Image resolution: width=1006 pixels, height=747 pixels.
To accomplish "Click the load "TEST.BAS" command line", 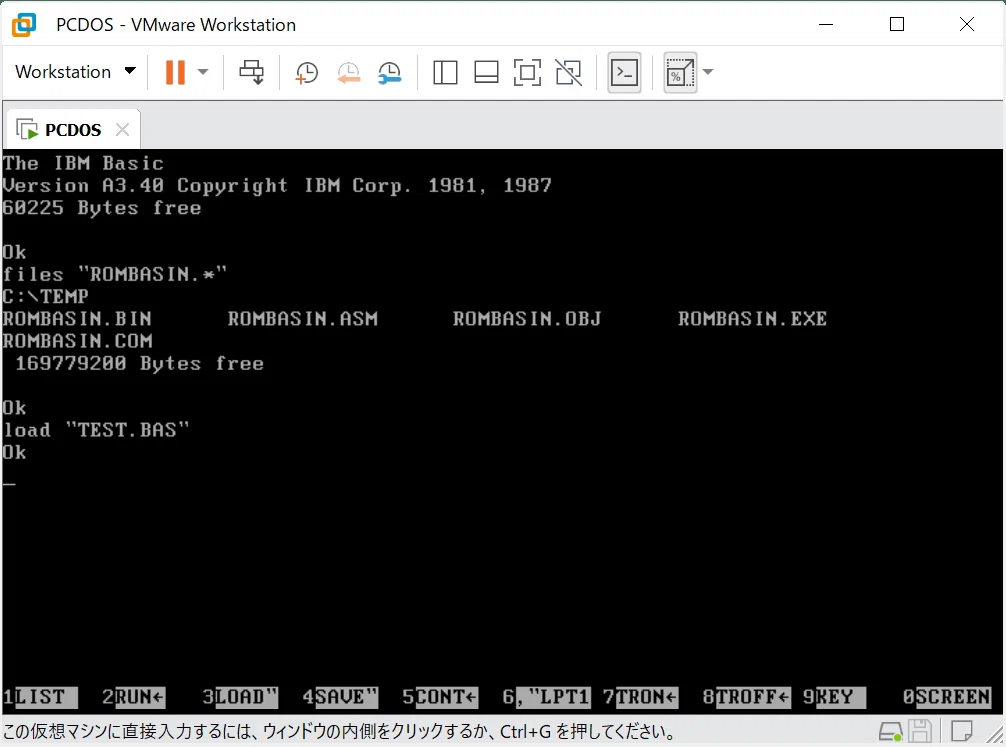I will 96,430.
